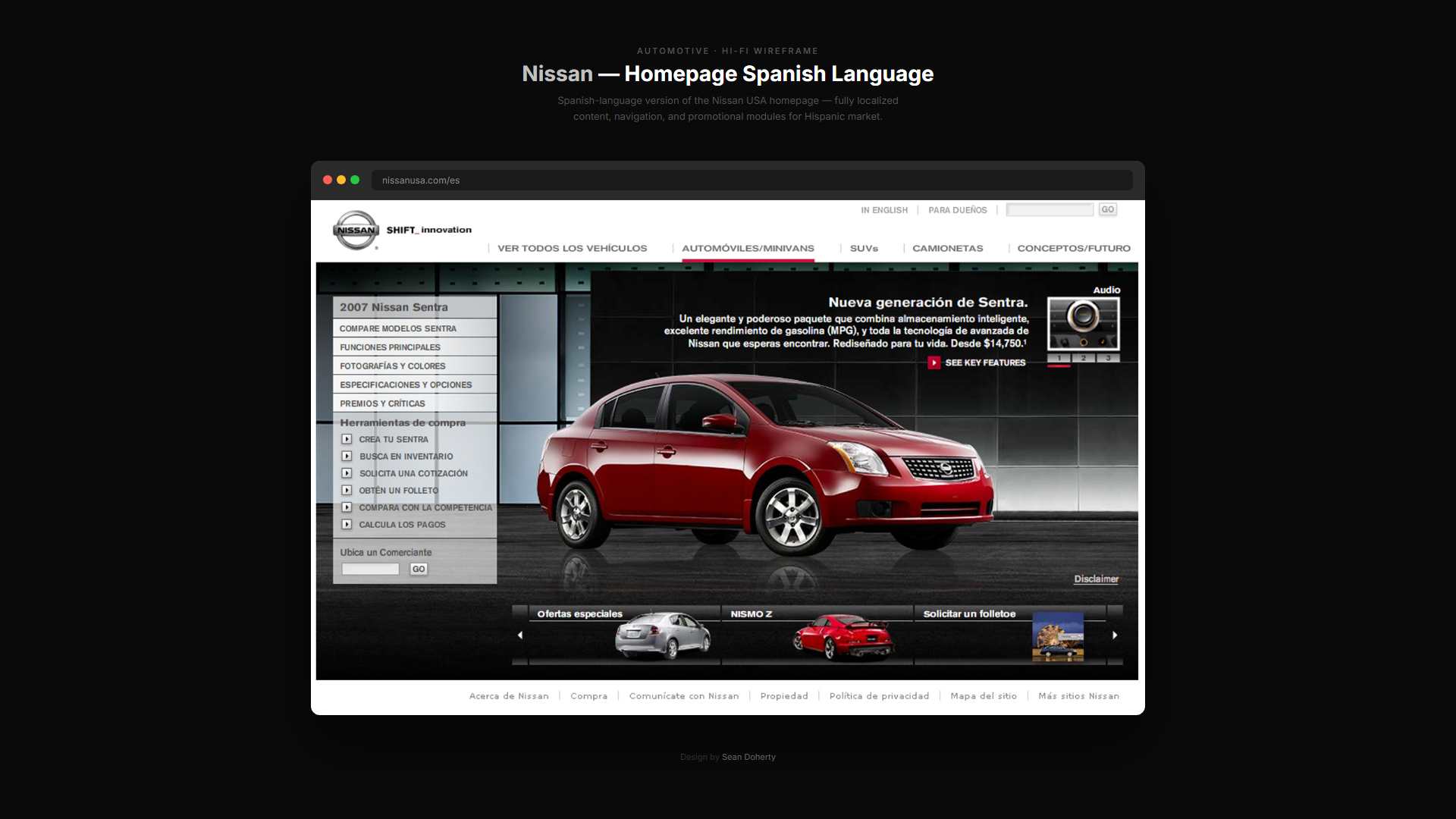
Task: Switch to the CAMIONETAS section
Action: click(947, 248)
